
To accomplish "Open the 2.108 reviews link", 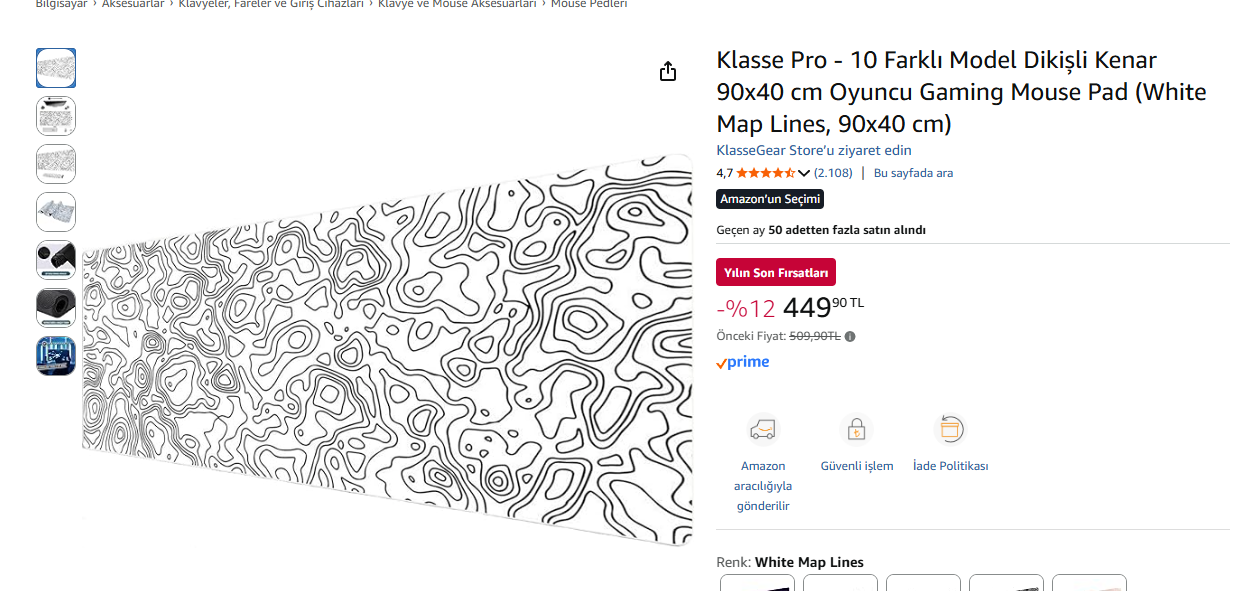I will 833,173.
